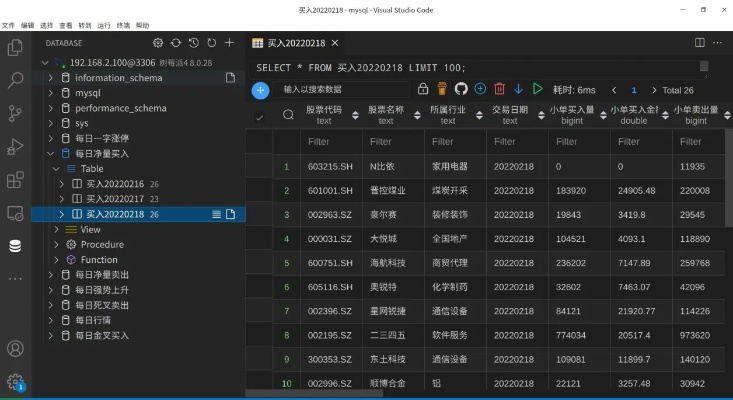Sort by 小单买入量 column
733x400 pixels.
click(x=604, y=115)
